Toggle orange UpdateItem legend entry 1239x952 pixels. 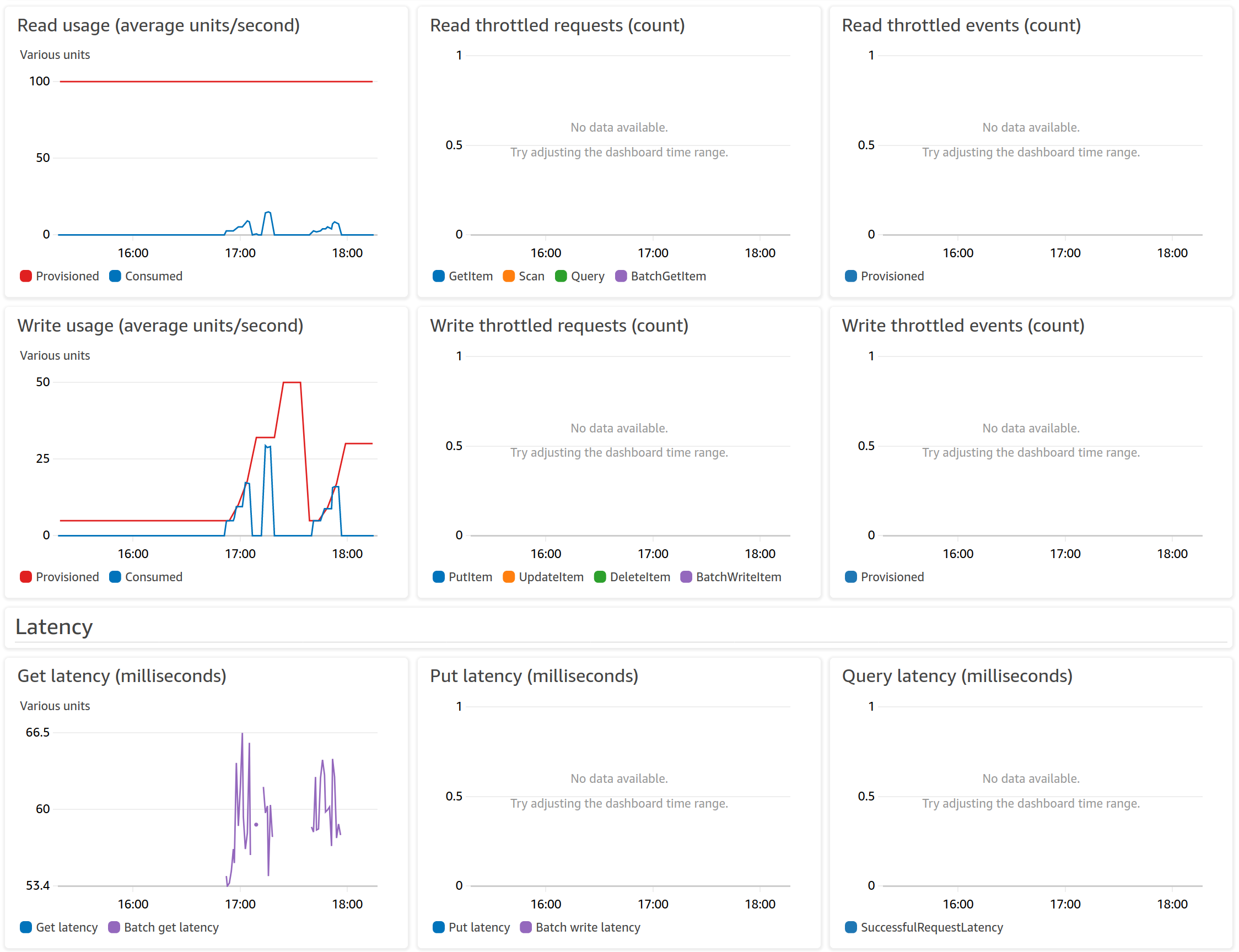(x=551, y=577)
